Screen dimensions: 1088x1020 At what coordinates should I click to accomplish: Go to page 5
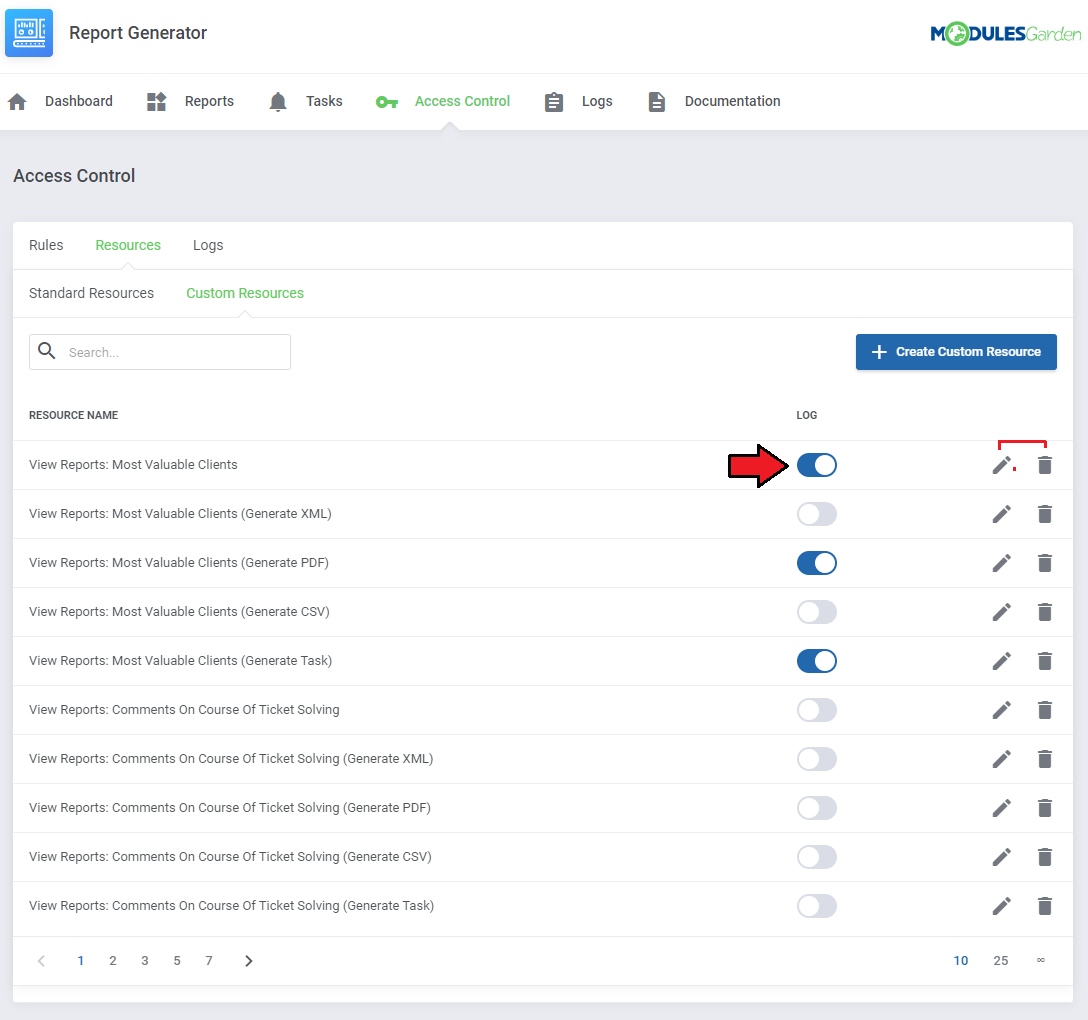177,961
